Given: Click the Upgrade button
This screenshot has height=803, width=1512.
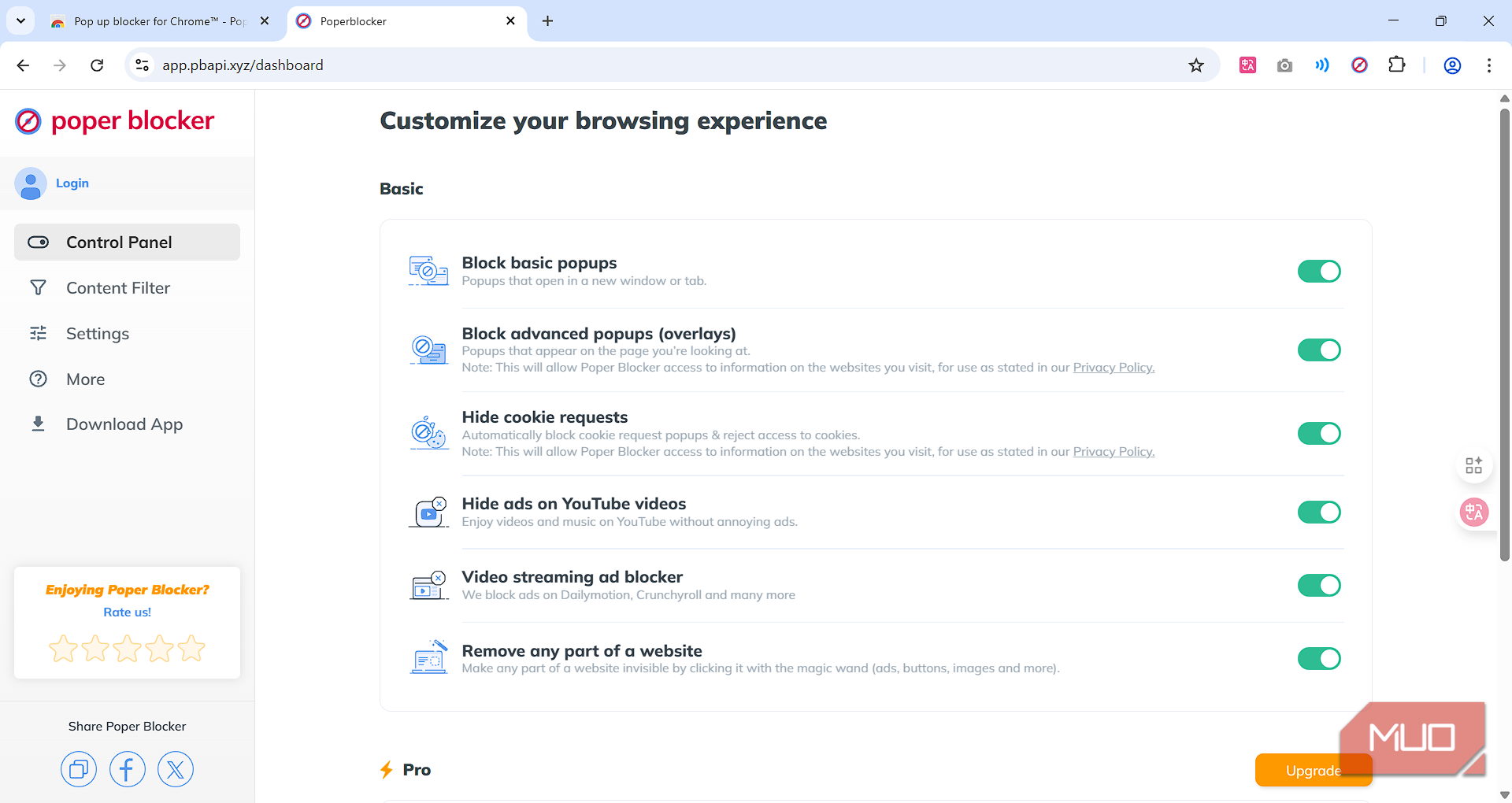Looking at the screenshot, I should click(x=1314, y=770).
